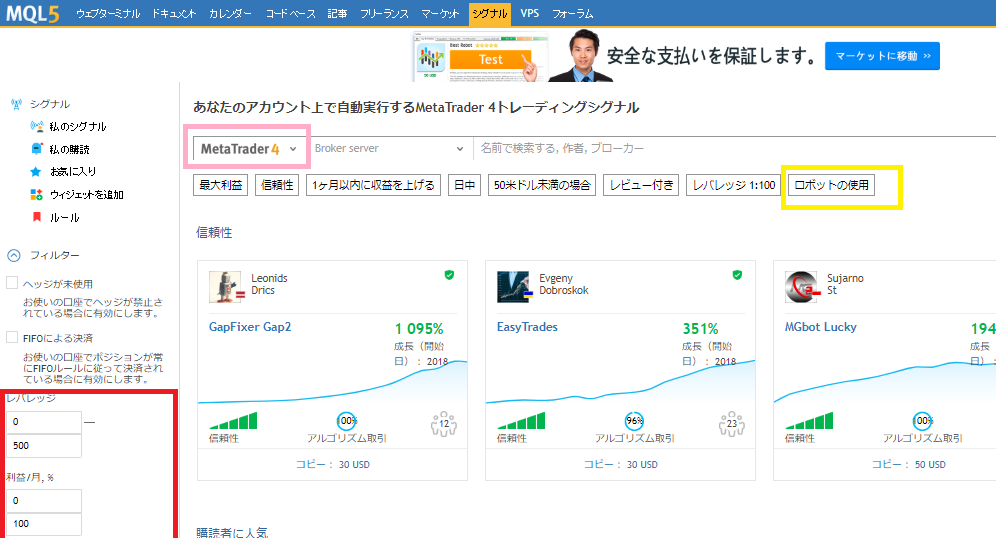The image size is (996, 538).
Task: Click the second 信頼性 filter button
Action: click(278, 185)
